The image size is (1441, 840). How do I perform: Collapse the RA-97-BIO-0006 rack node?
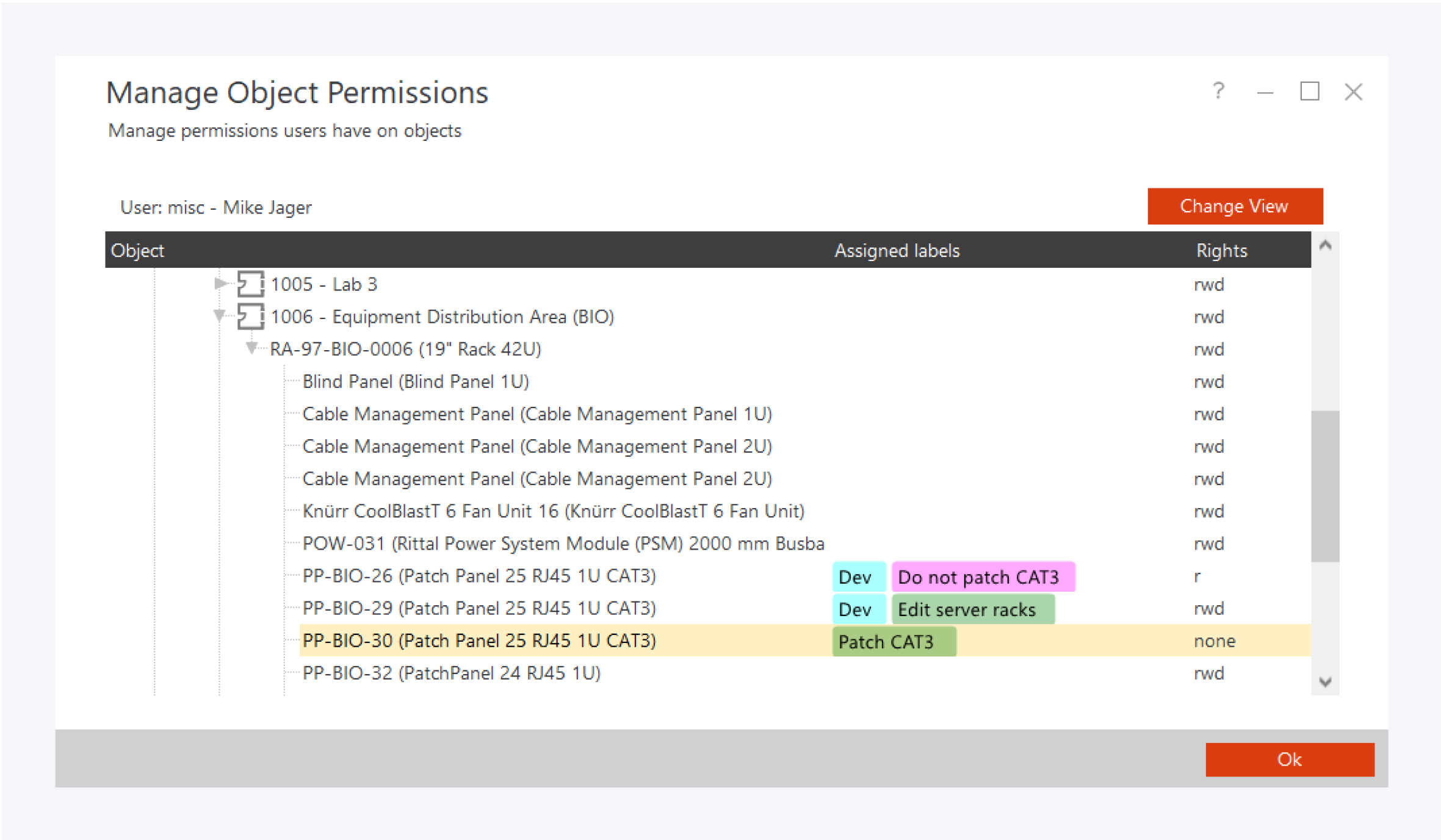251,349
